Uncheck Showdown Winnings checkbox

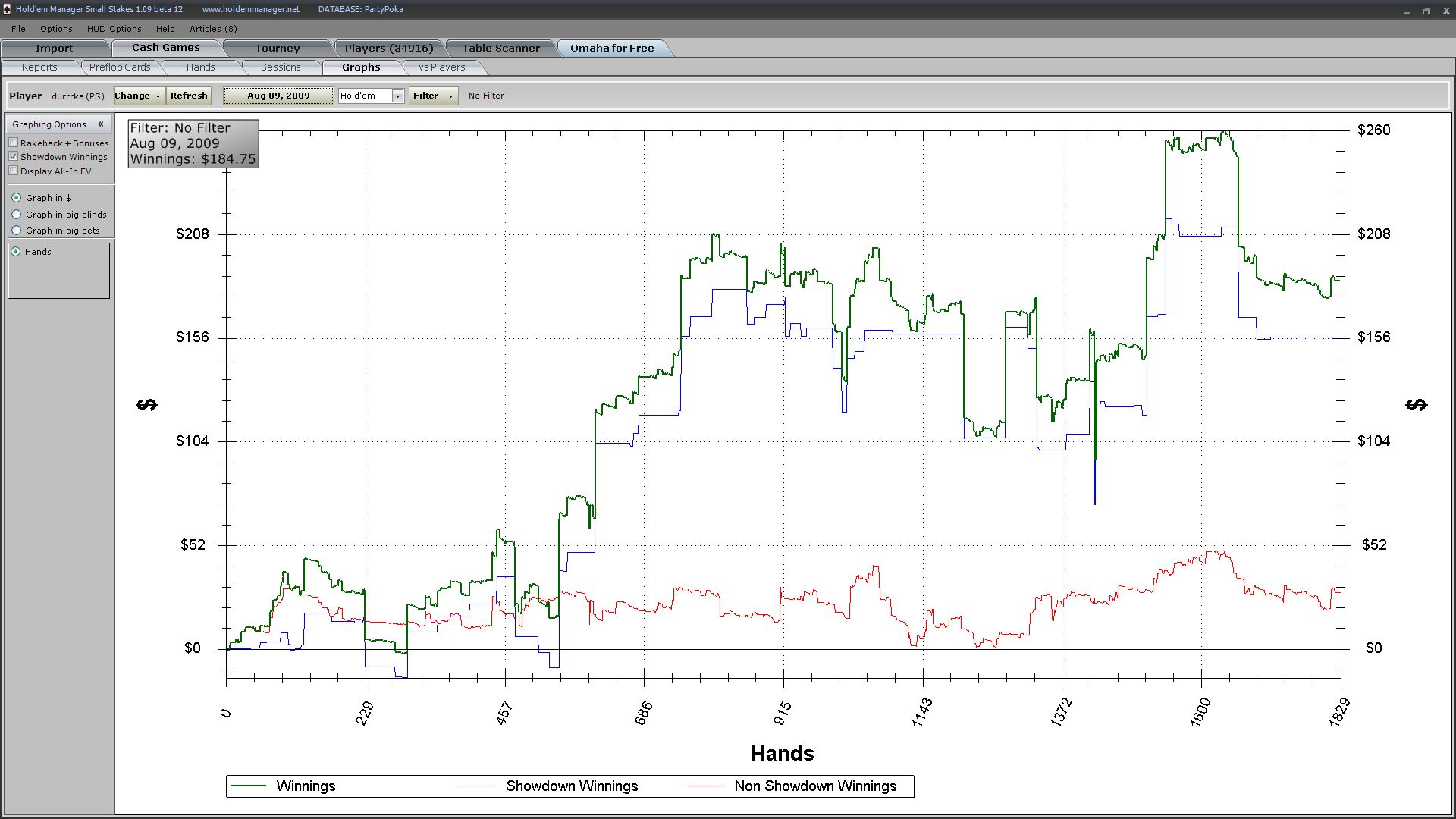click(14, 157)
